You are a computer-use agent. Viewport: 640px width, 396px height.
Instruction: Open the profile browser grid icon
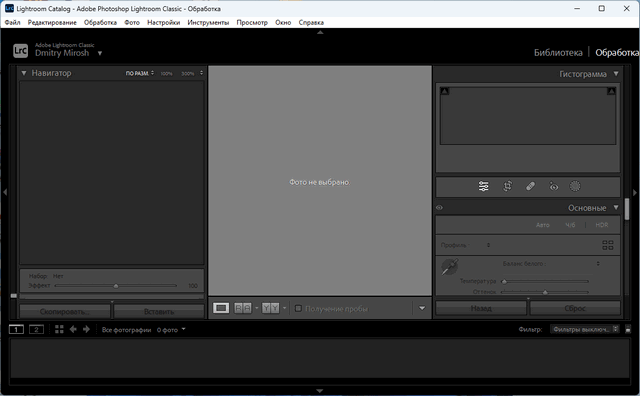[x=608, y=245]
